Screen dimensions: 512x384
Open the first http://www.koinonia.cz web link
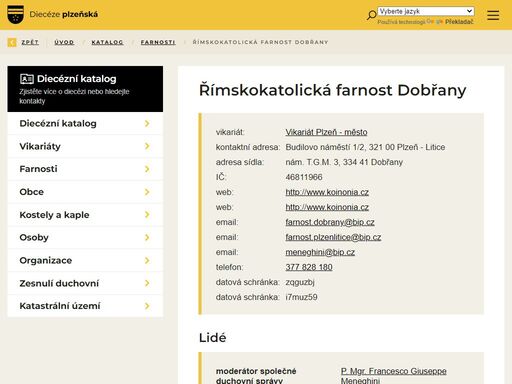tap(327, 192)
